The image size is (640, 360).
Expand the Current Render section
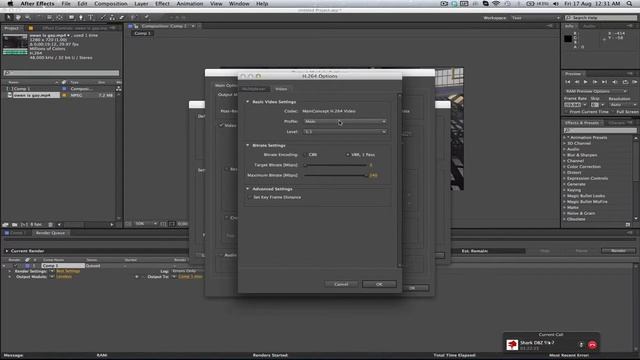(7, 251)
